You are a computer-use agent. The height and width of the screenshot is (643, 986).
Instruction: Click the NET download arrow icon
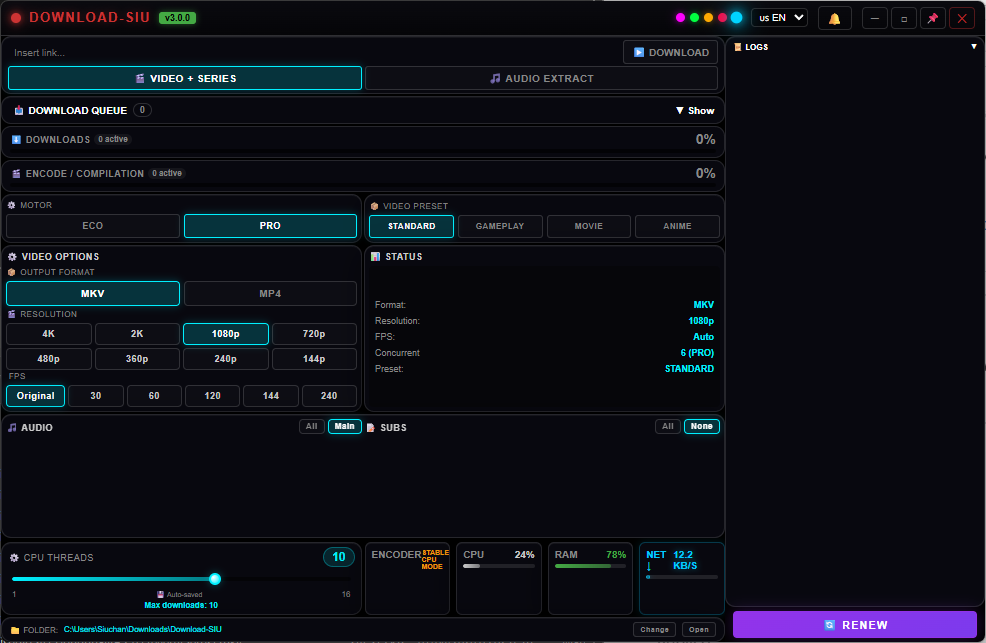pos(649,566)
